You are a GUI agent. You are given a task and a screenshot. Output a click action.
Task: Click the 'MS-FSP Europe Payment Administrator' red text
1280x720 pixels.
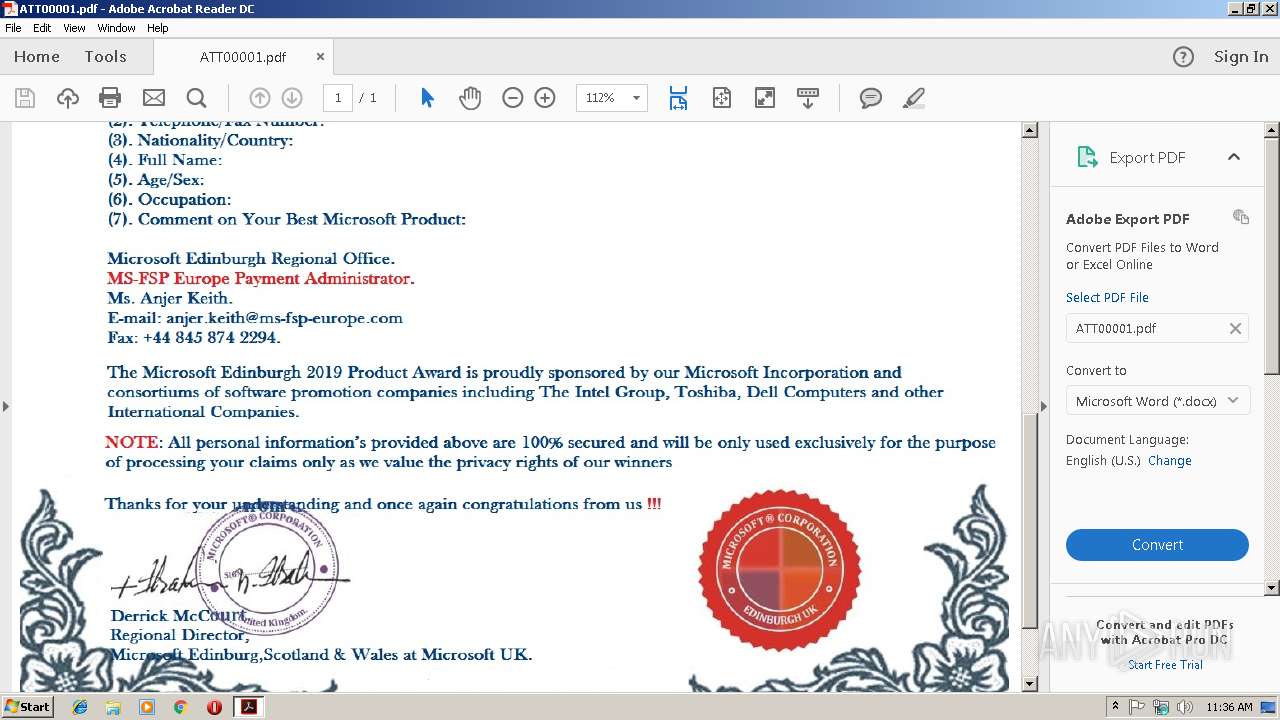[261, 279]
